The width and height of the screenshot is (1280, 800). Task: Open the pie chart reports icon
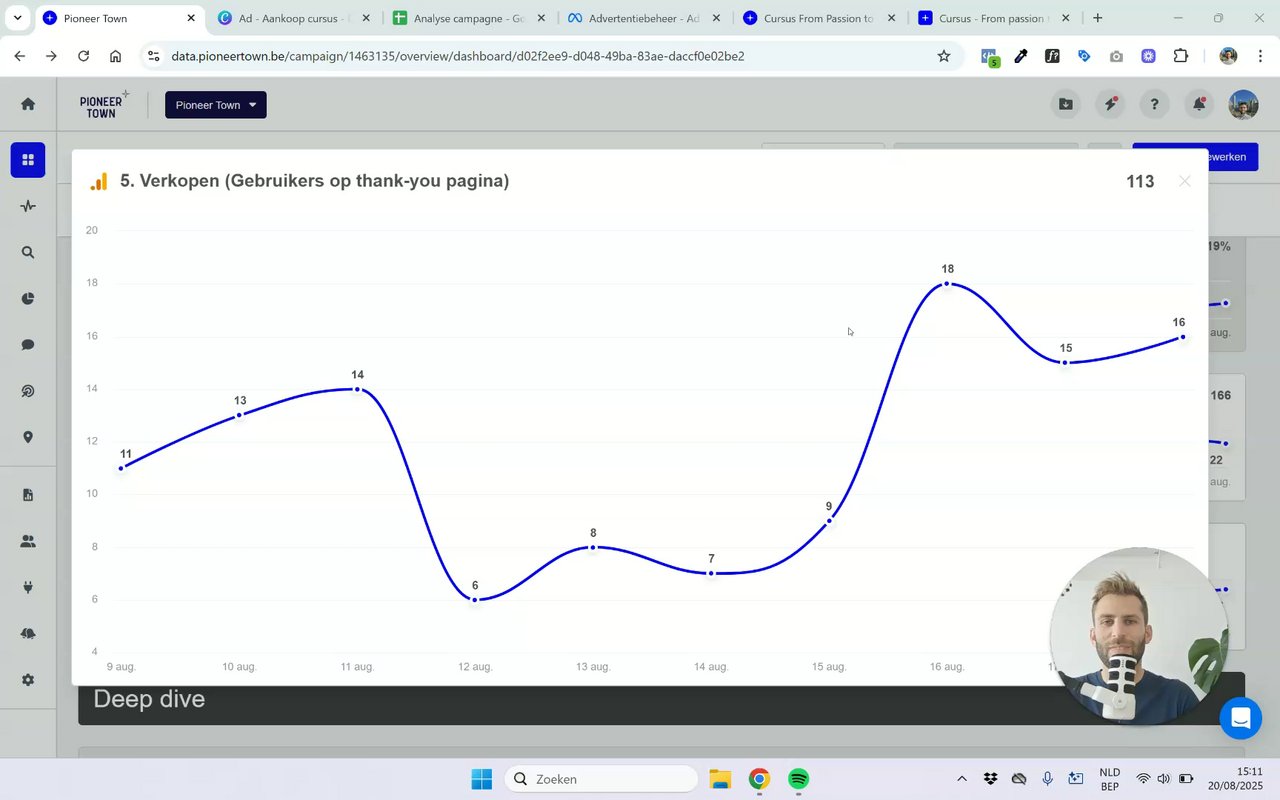[28, 299]
